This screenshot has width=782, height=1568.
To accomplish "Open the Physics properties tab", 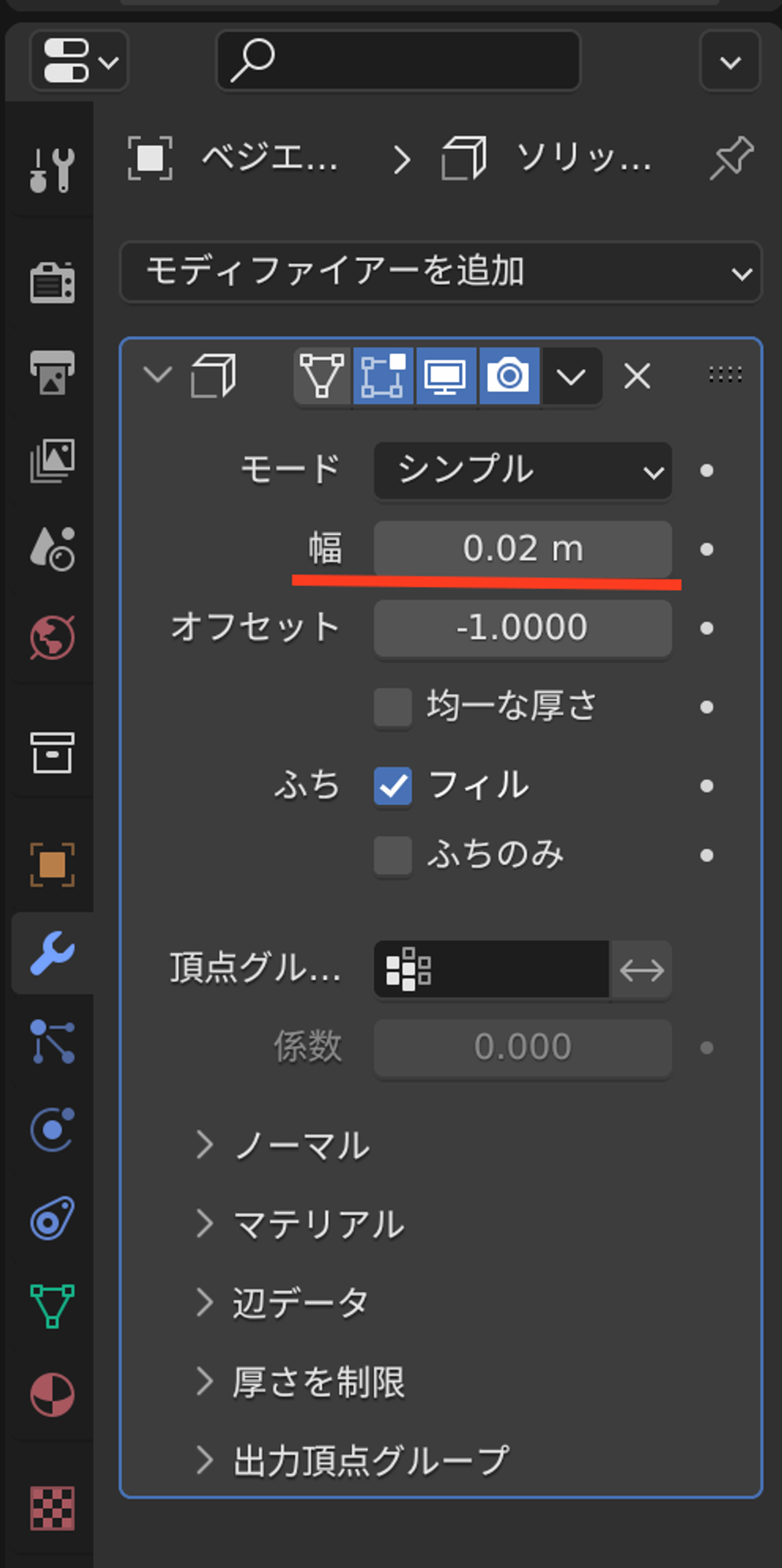I will (52, 1129).
